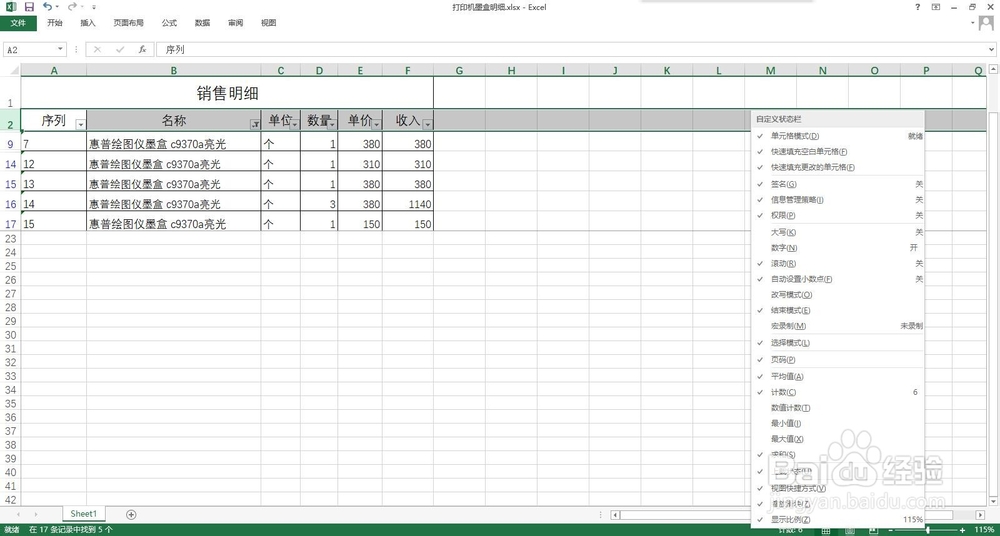This screenshot has height=536, width=1000.
Task: Click the Sheet1 worksheet tab
Action: (84, 514)
